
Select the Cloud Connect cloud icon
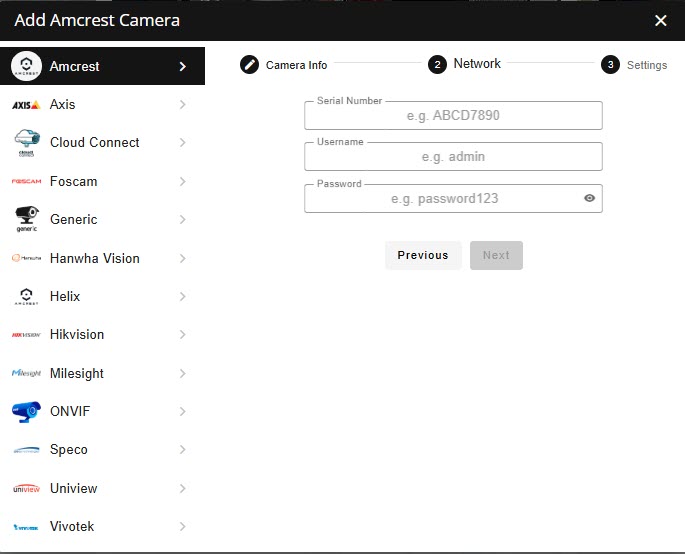tap(26, 143)
